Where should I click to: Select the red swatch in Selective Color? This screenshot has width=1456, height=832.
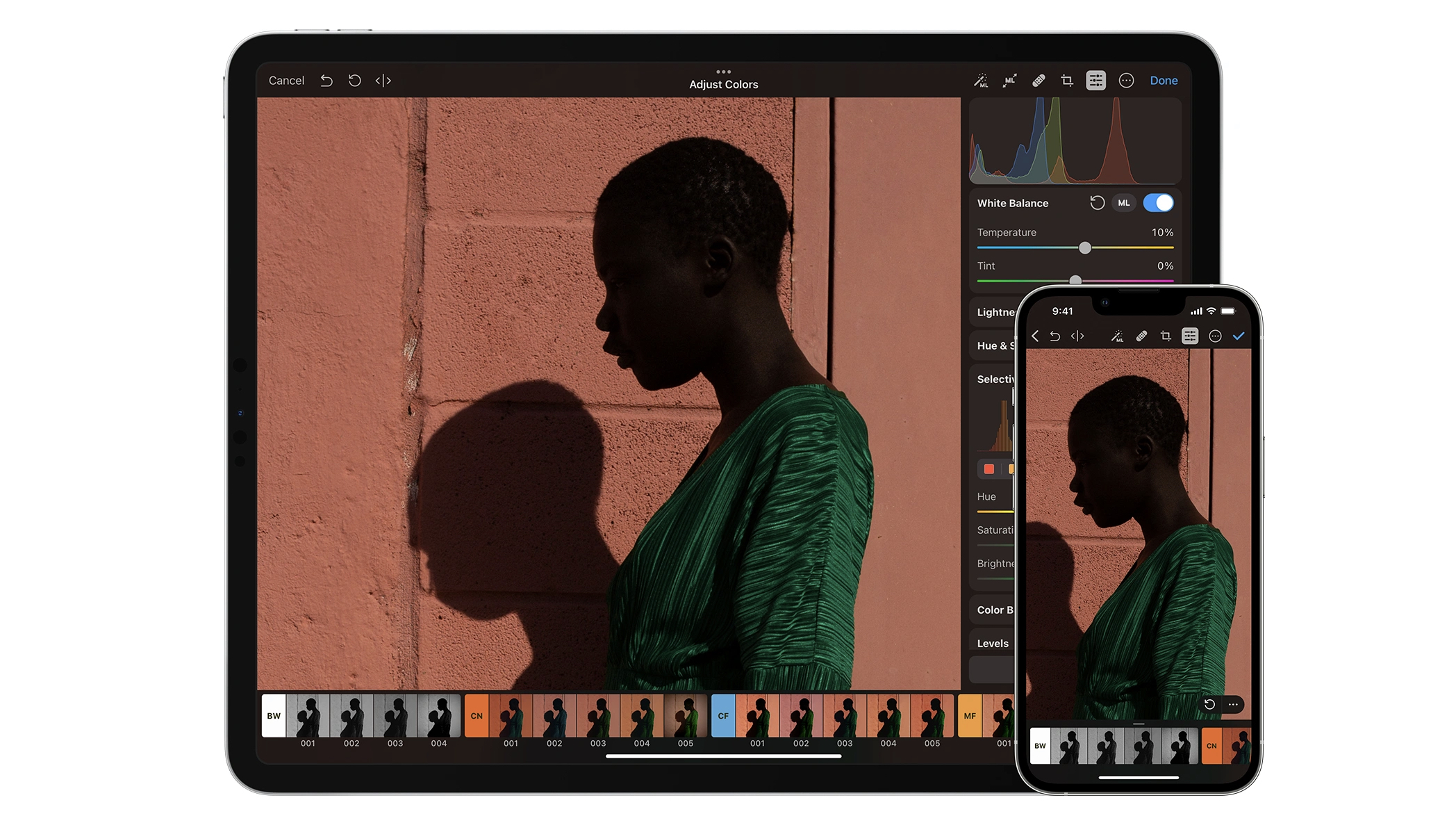pyautogui.click(x=988, y=469)
